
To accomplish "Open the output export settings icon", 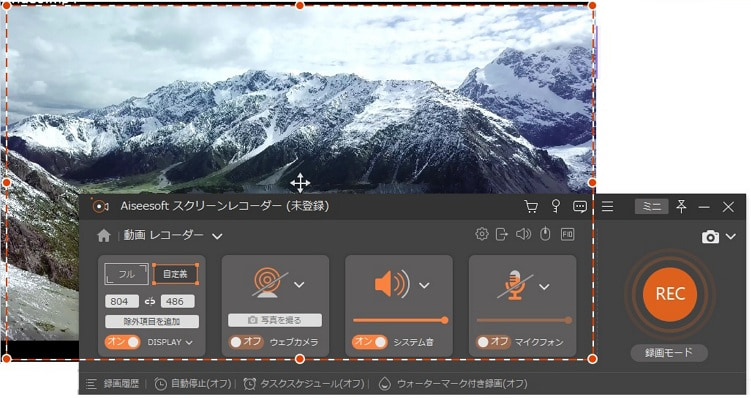I will click(x=501, y=234).
